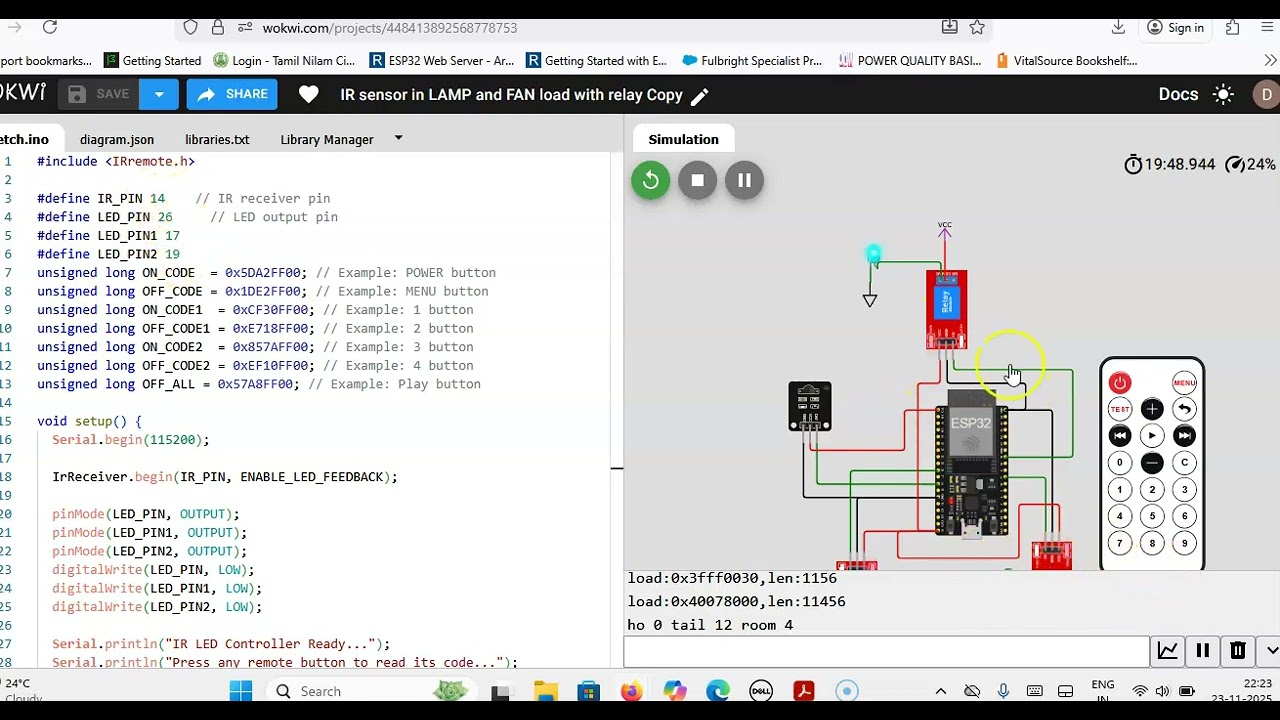Switch to the libraries.txt tab
1280x720 pixels.
(x=217, y=140)
